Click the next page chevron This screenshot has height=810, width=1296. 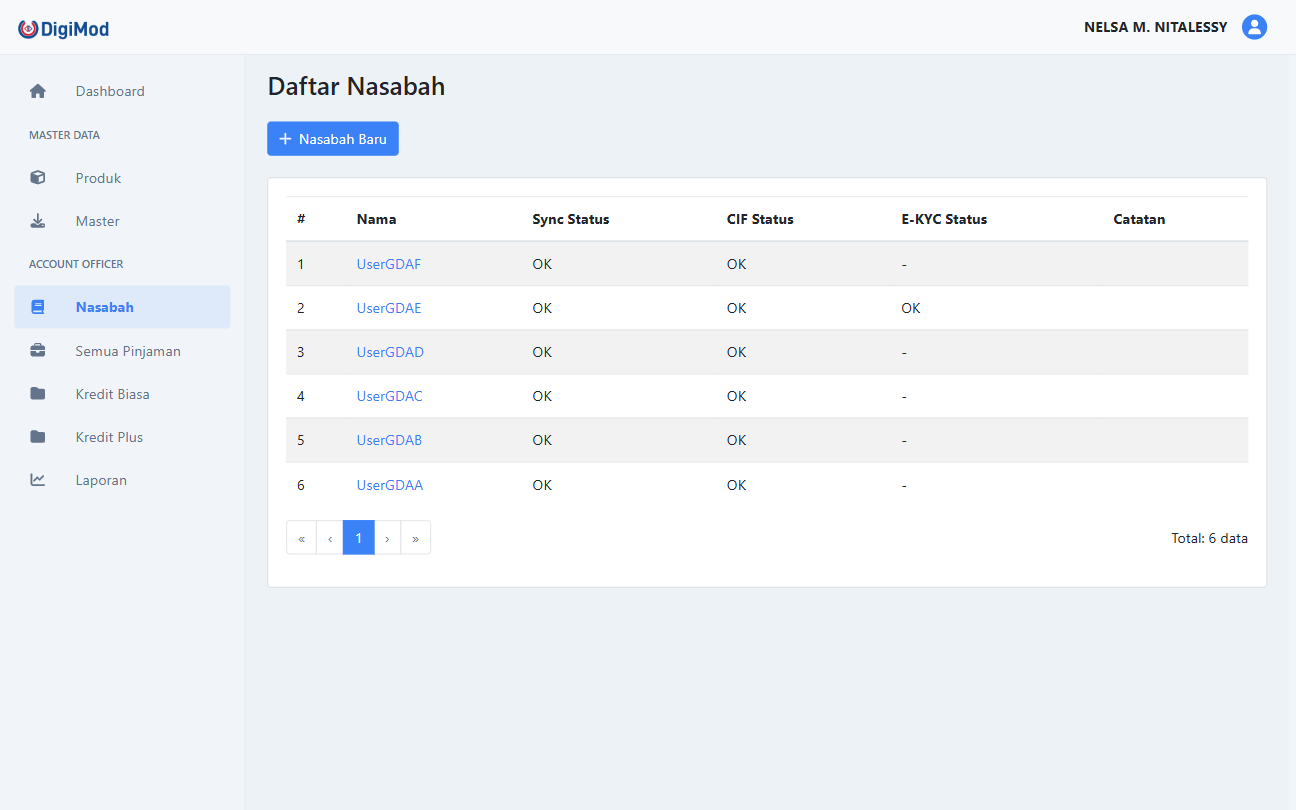(387, 537)
